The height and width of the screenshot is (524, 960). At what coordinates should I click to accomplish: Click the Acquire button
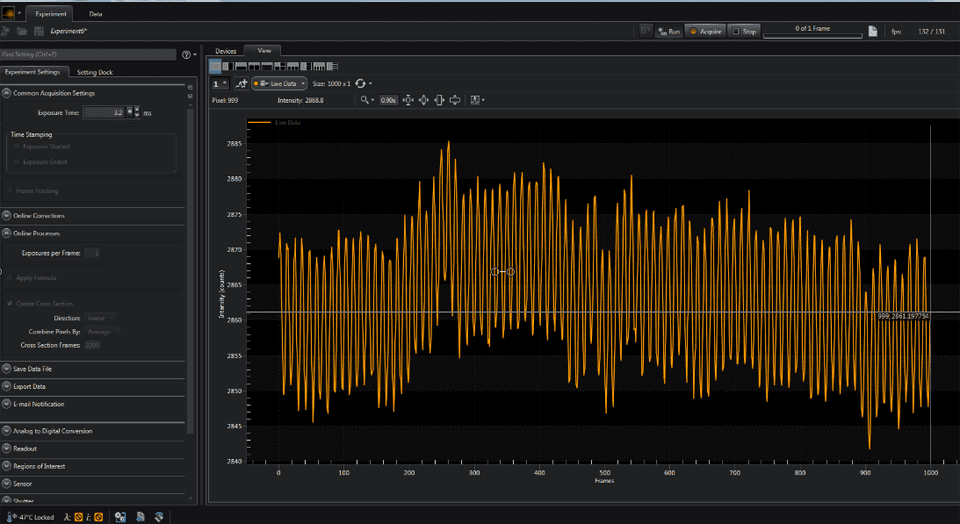point(705,31)
